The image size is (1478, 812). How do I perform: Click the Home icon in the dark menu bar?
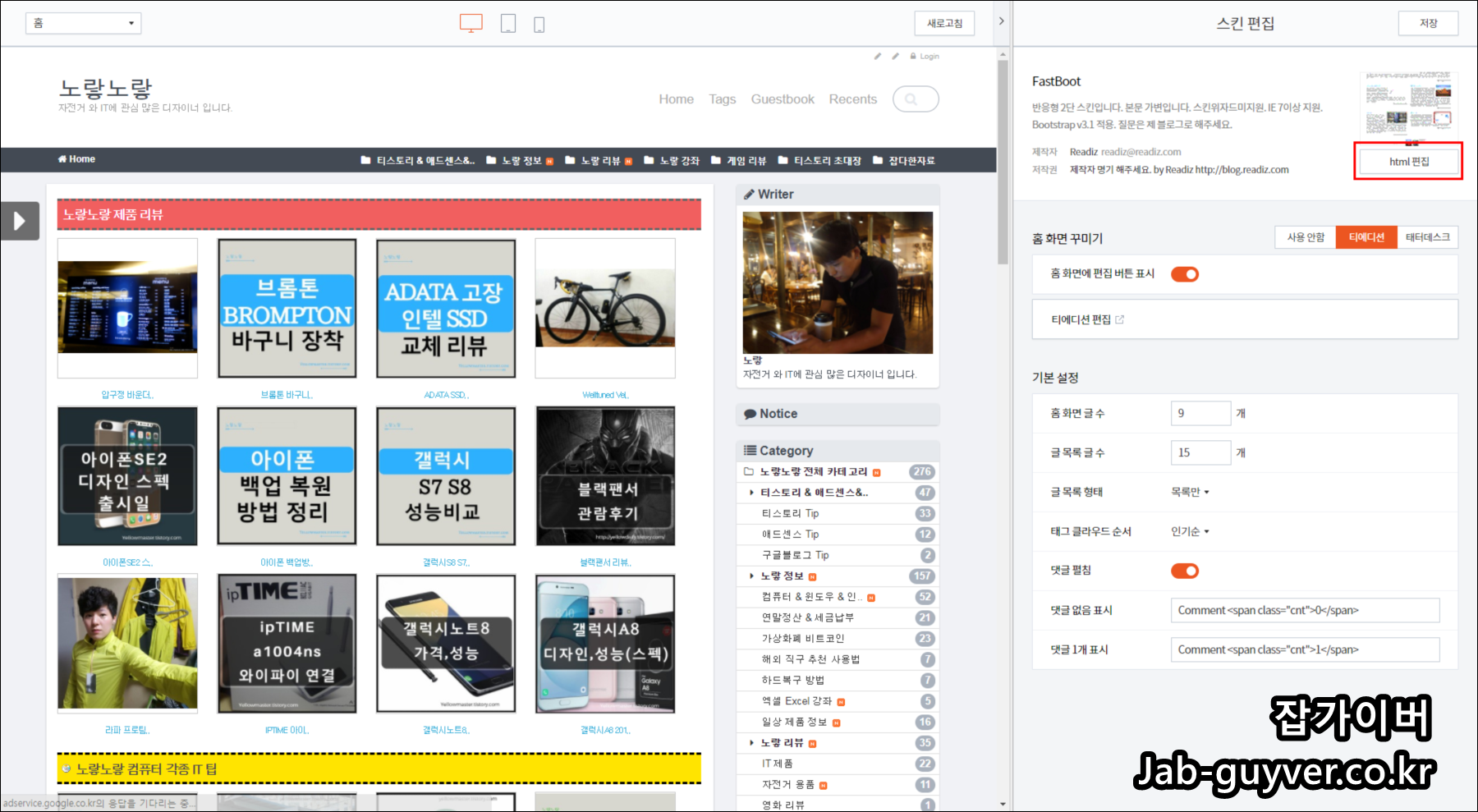[x=62, y=158]
